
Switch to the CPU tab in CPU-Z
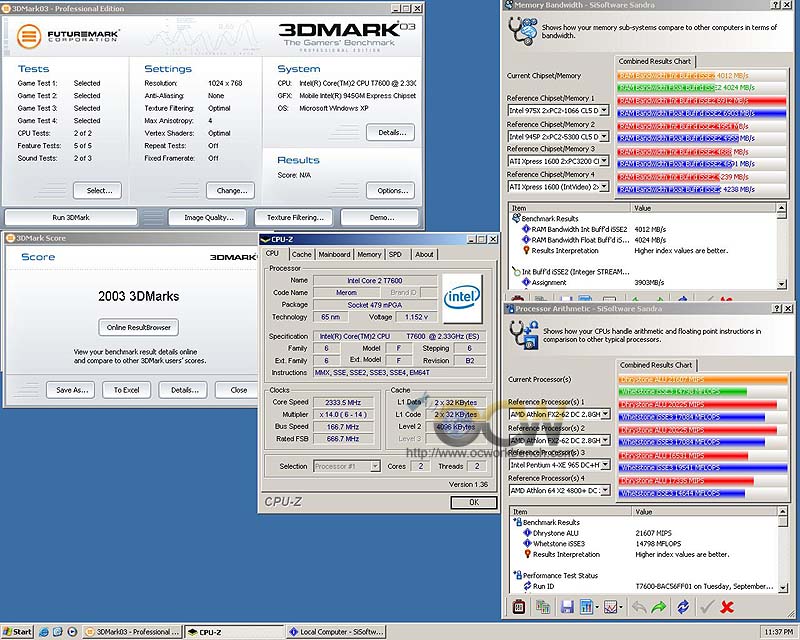tap(272, 254)
